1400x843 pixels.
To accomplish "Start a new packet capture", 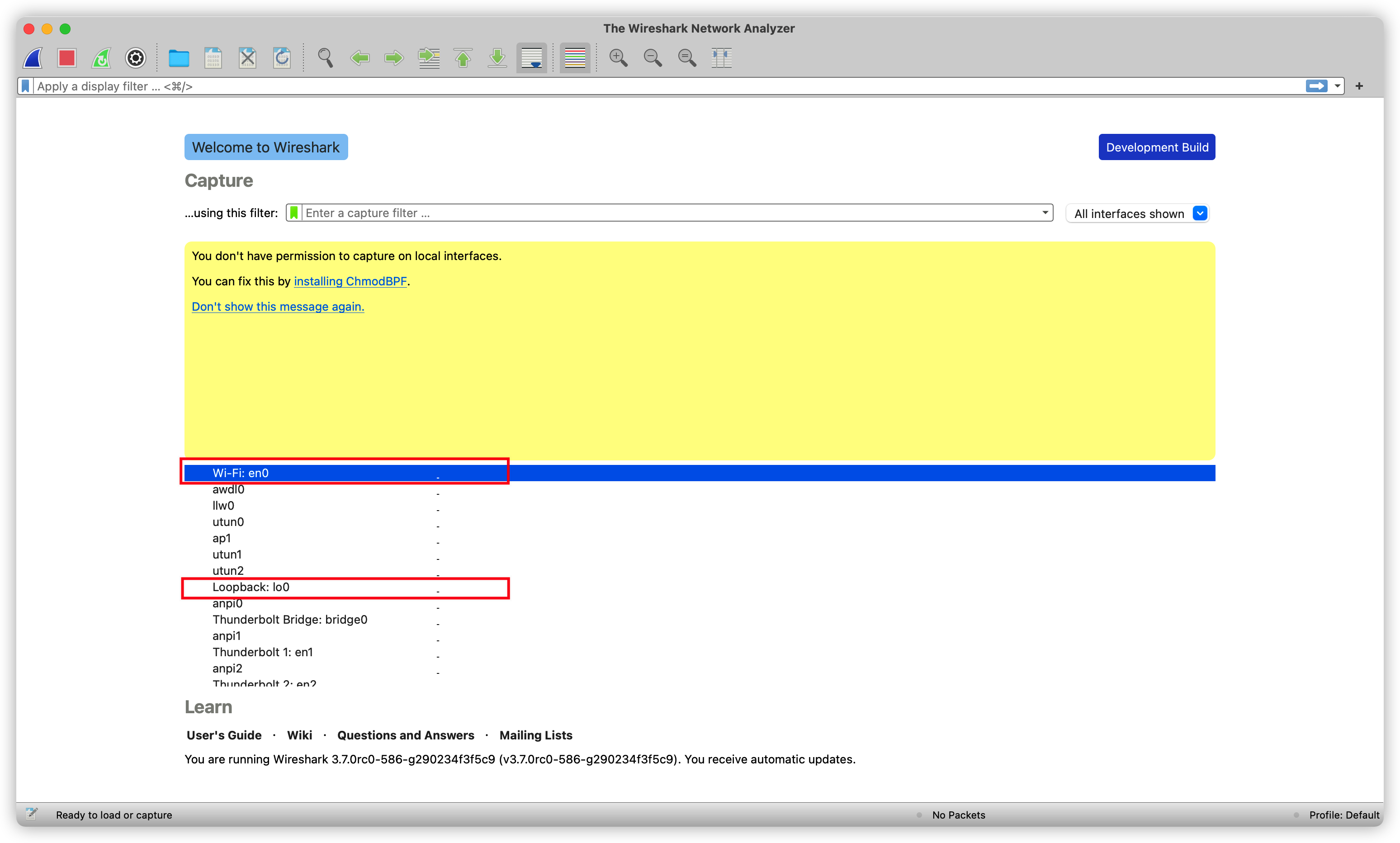I will tap(33, 57).
